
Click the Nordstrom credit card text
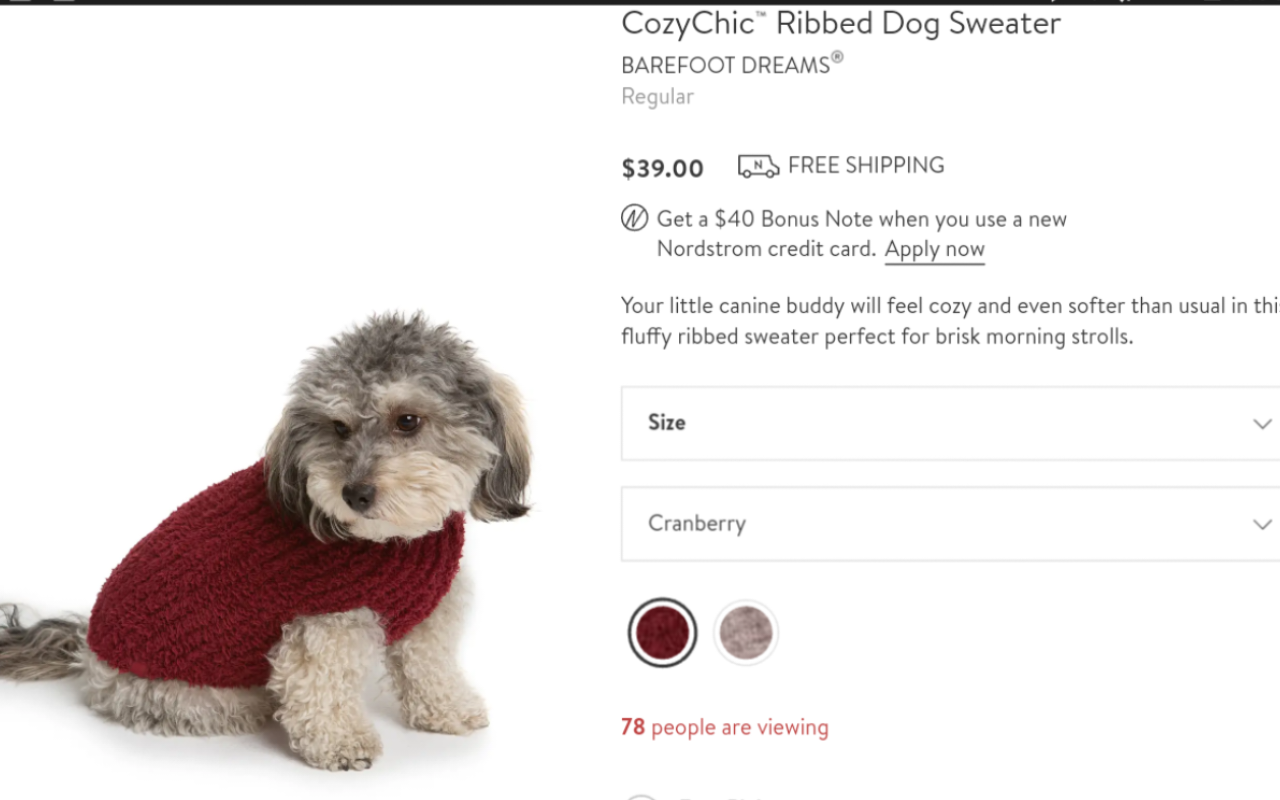coord(766,249)
